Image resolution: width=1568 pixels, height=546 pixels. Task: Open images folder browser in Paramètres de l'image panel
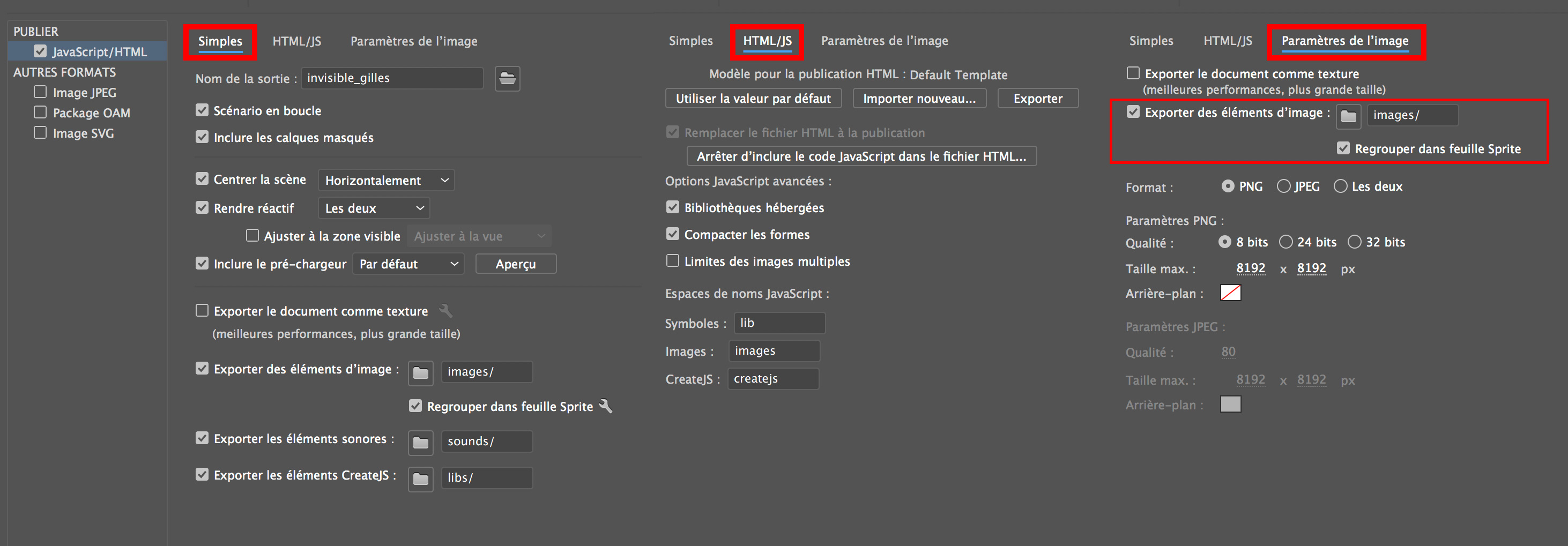1348,116
